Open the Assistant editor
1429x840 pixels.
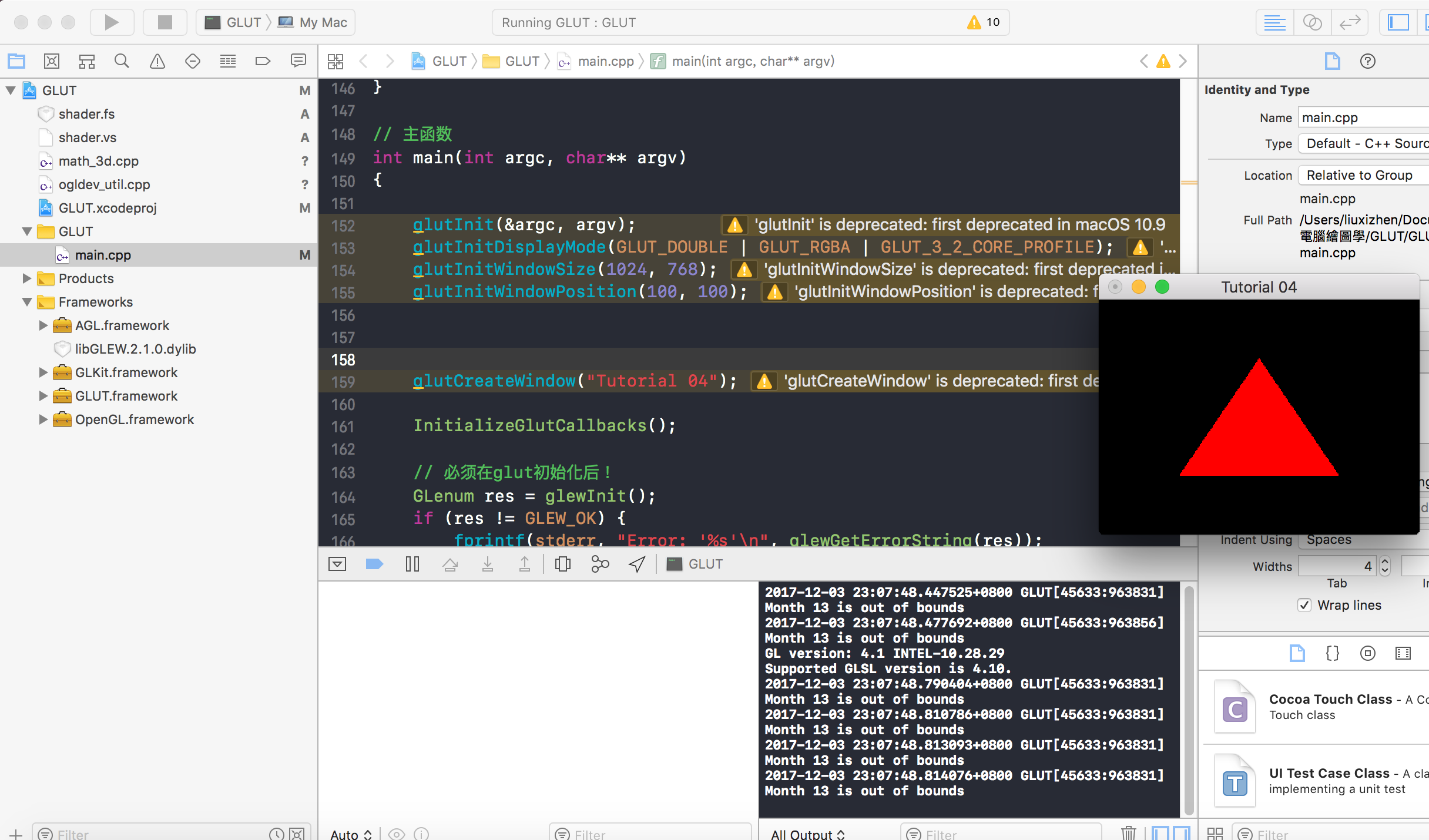(x=1312, y=22)
